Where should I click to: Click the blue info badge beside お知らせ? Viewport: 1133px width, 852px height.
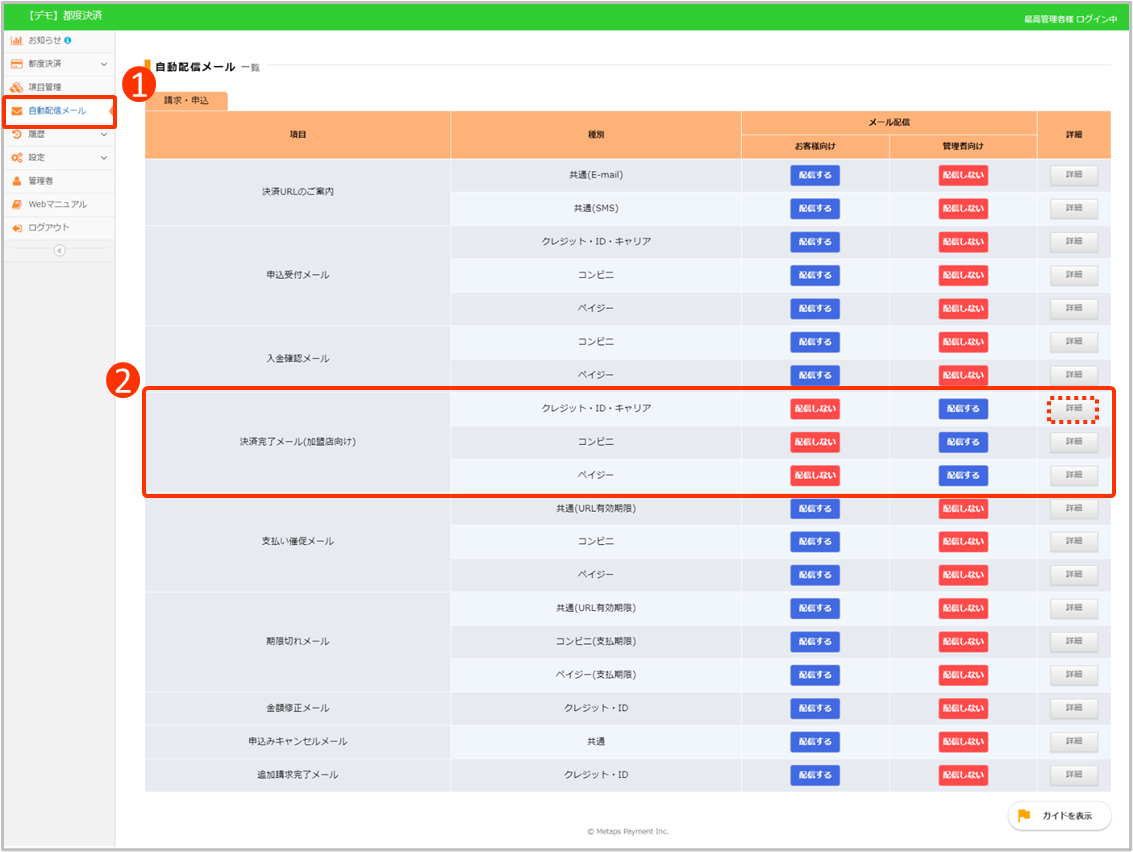pyautogui.click(x=68, y=40)
